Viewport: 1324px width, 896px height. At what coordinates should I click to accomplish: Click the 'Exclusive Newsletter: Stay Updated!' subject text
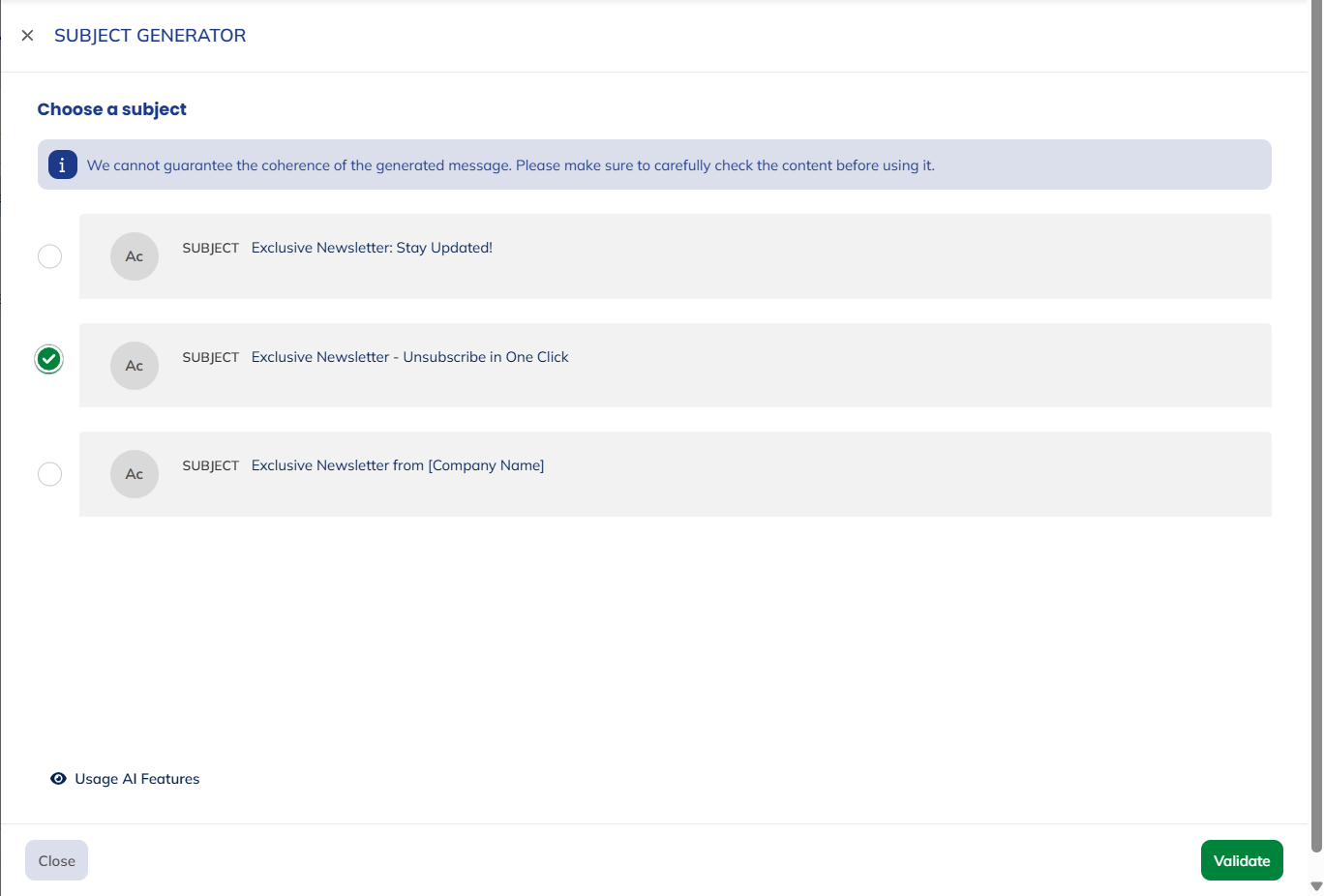pyautogui.click(x=372, y=248)
